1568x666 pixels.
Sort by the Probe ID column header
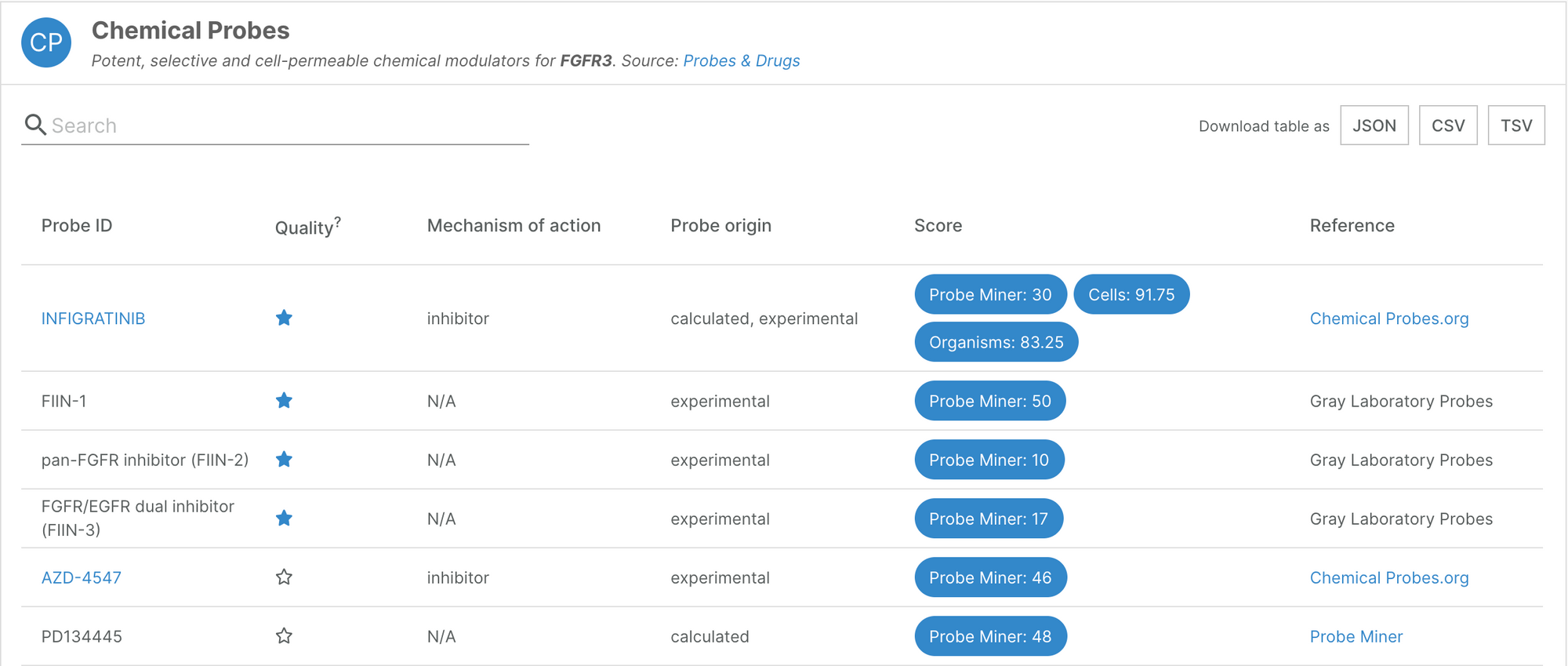click(x=77, y=226)
